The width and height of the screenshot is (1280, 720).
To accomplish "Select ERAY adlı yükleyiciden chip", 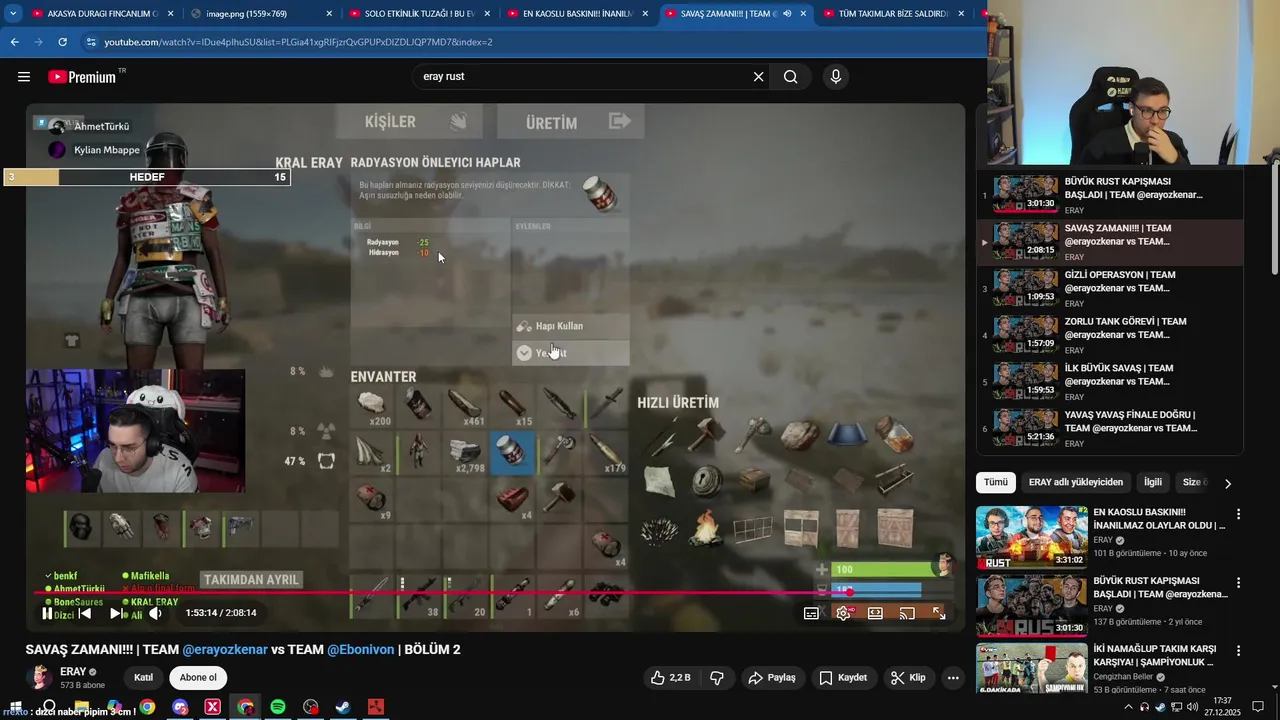I will (1076, 482).
